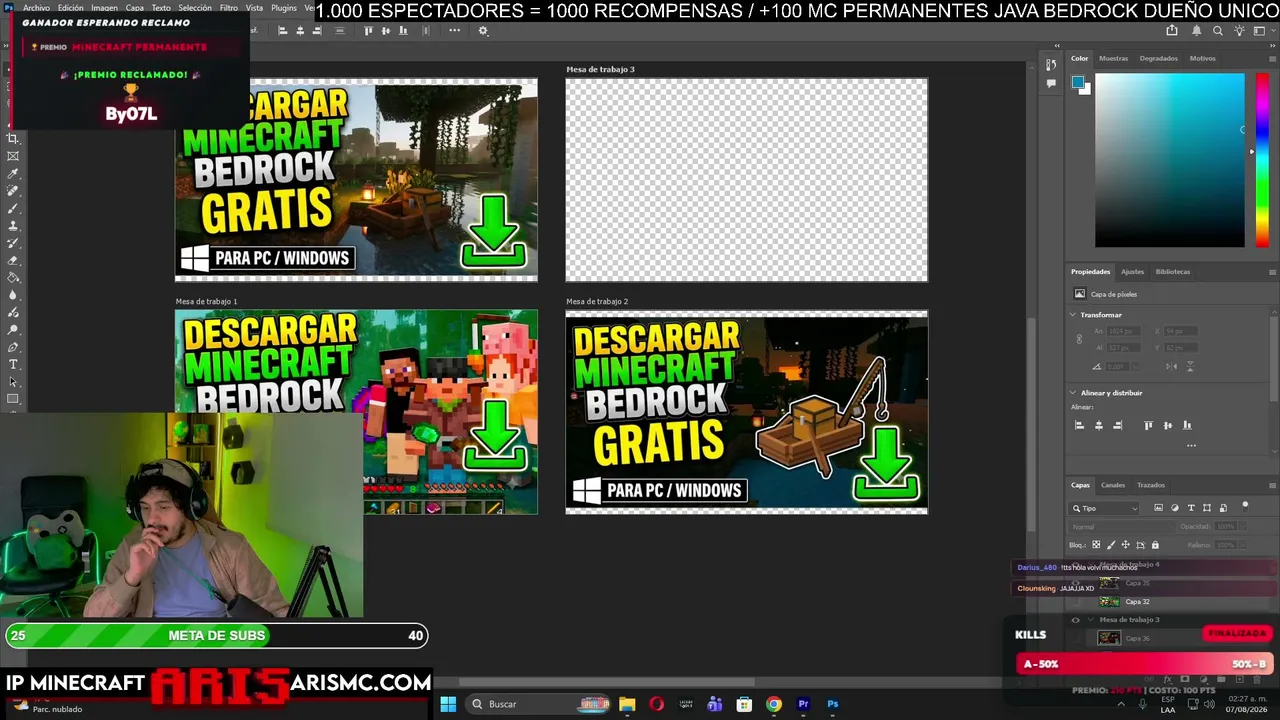
Task: Pick a shade in the color field
Action: (x=1170, y=160)
